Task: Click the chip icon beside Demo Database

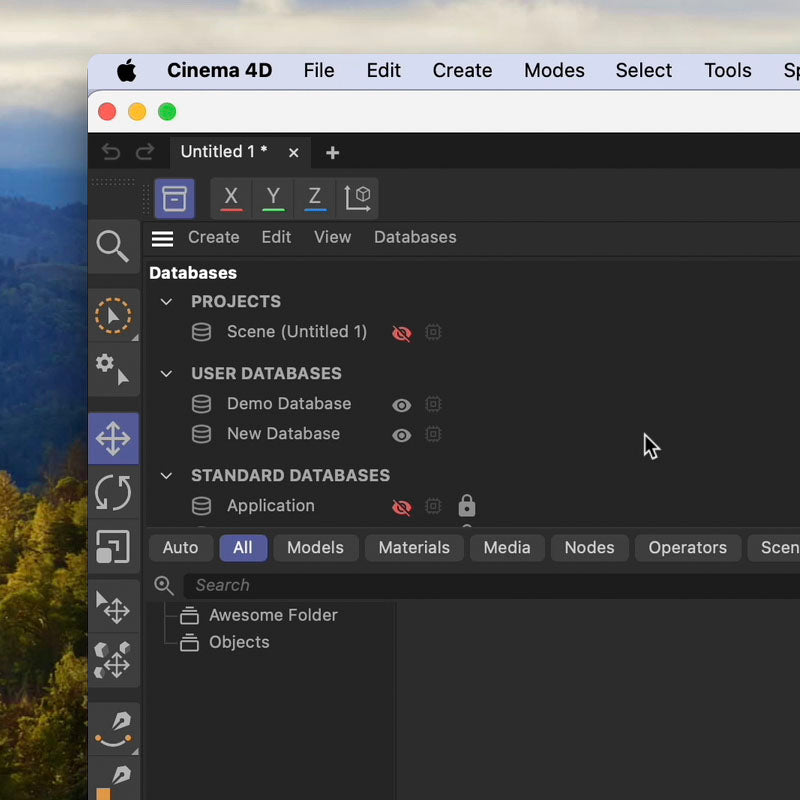Action: (x=433, y=404)
